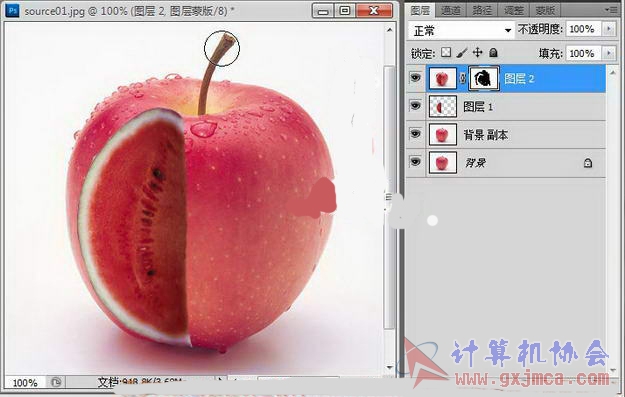Screen dimensions: 625x397
Task: Click the Photoshop Ps document icon
Action: 12,10
